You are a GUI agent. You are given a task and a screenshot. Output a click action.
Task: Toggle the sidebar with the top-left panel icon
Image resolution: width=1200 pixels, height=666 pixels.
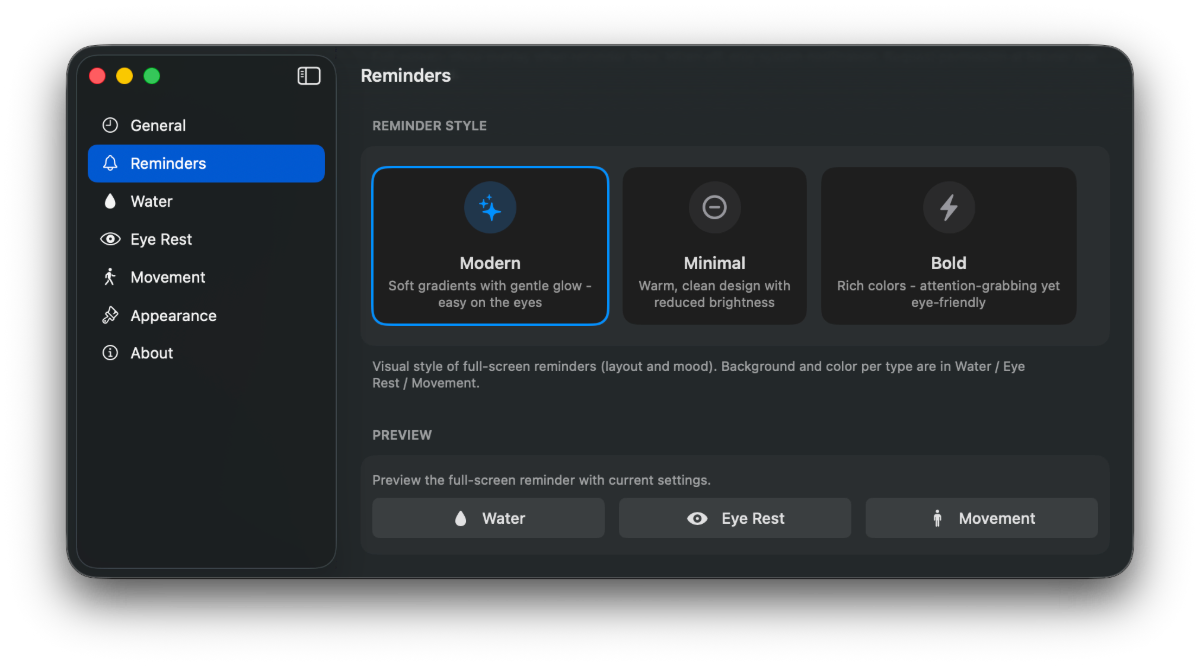tap(309, 75)
